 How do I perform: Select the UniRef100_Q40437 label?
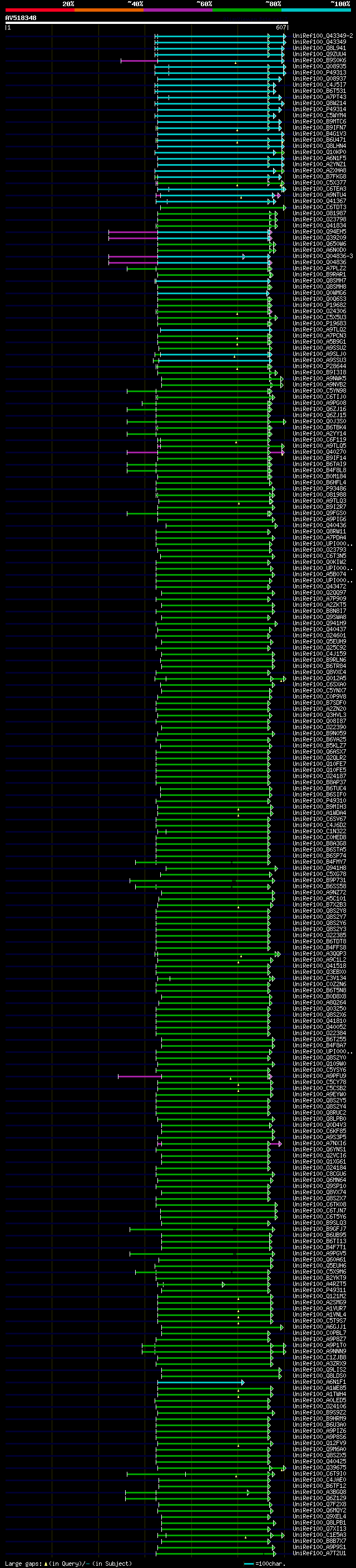pos(319,629)
